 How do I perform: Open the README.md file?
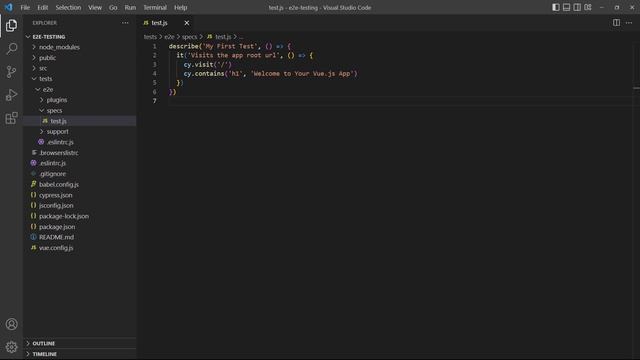[x=80, y=237]
